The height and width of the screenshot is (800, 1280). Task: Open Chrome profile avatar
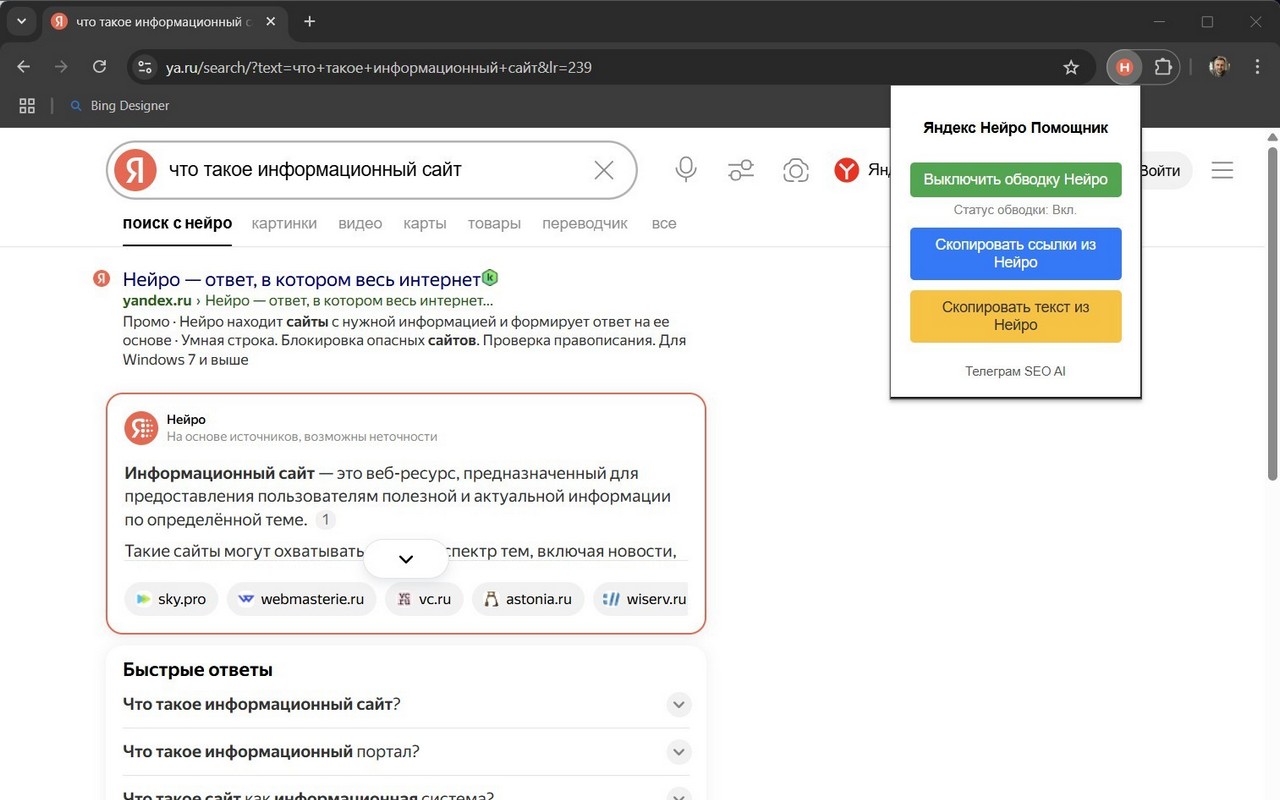click(x=1219, y=67)
